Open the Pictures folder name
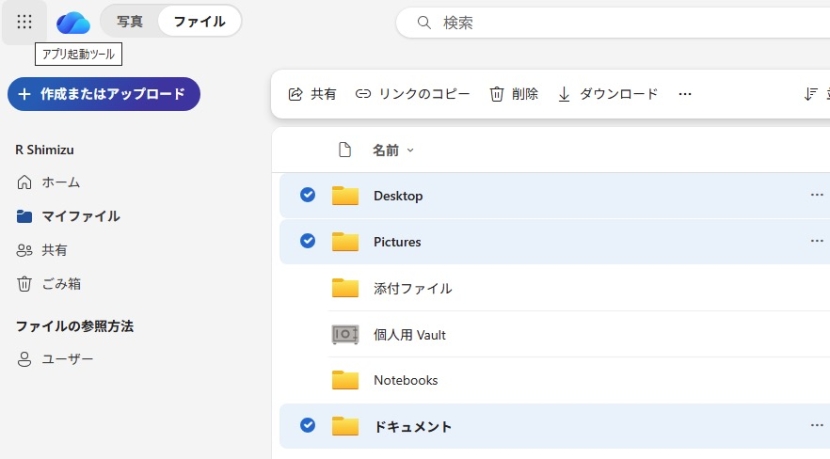Screen dimensions: 830x459 (397, 242)
